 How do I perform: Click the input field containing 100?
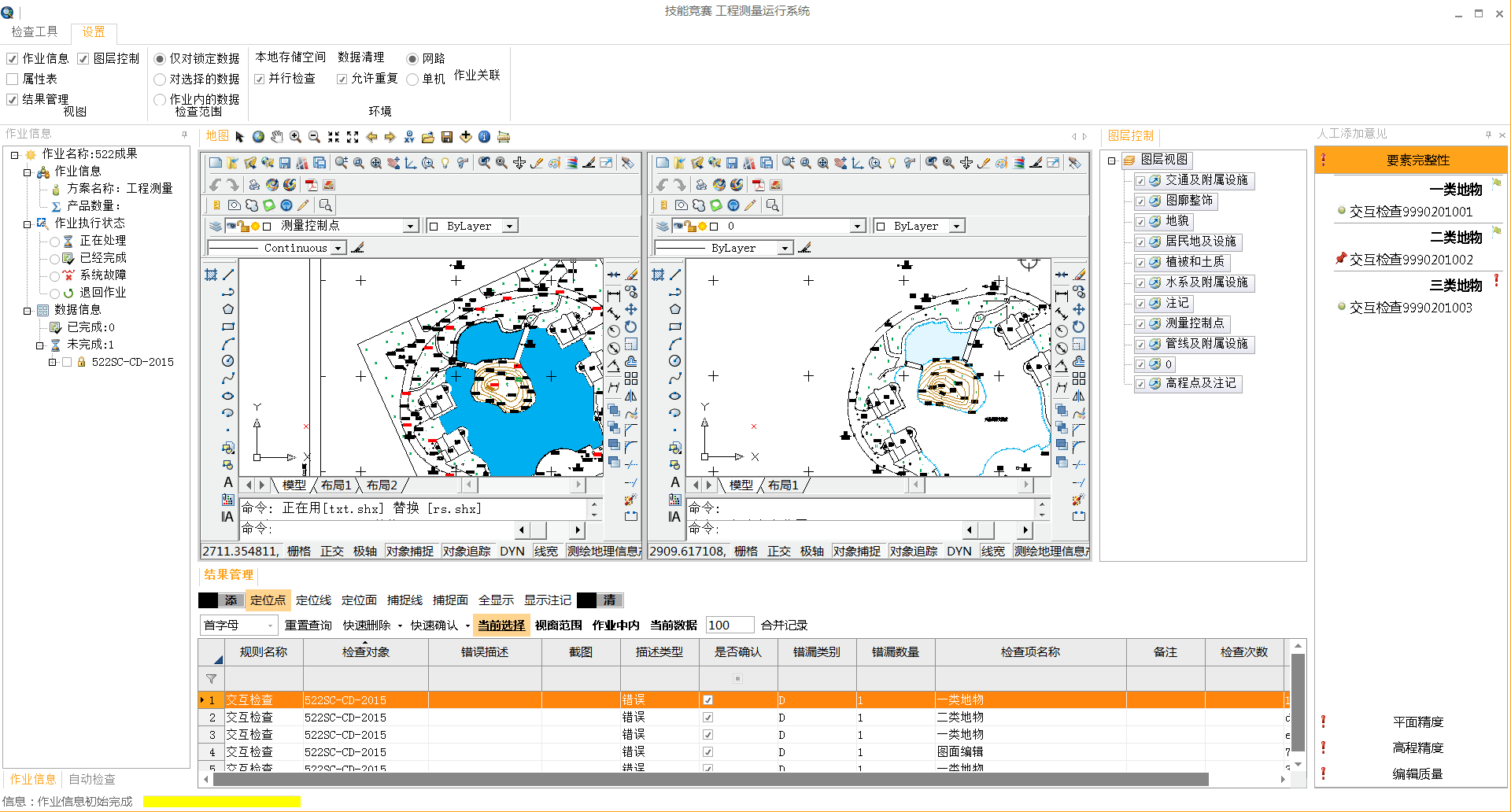coord(730,626)
